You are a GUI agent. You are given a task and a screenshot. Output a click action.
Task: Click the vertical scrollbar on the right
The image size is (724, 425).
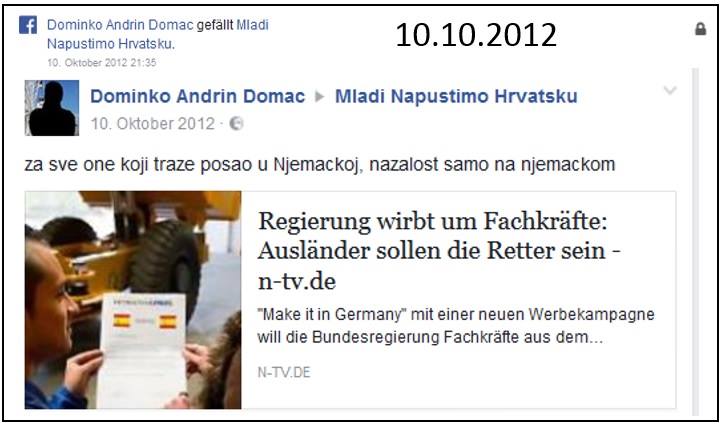coord(695,240)
